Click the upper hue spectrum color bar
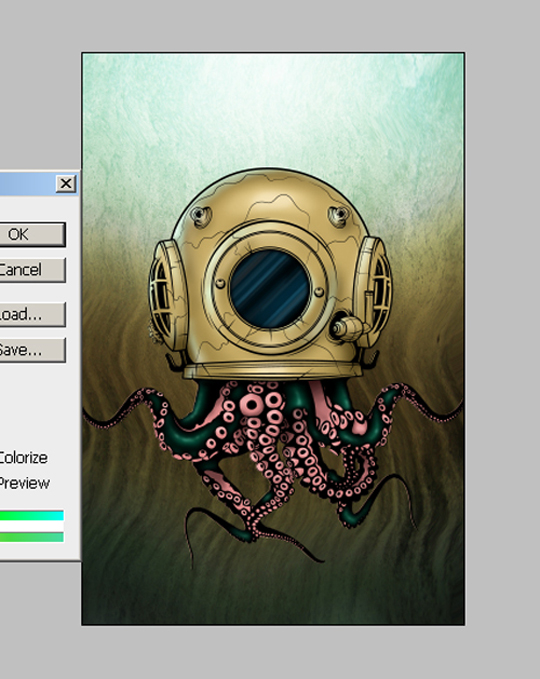Viewport: 540px width, 679px height. [x=32, y=515]
